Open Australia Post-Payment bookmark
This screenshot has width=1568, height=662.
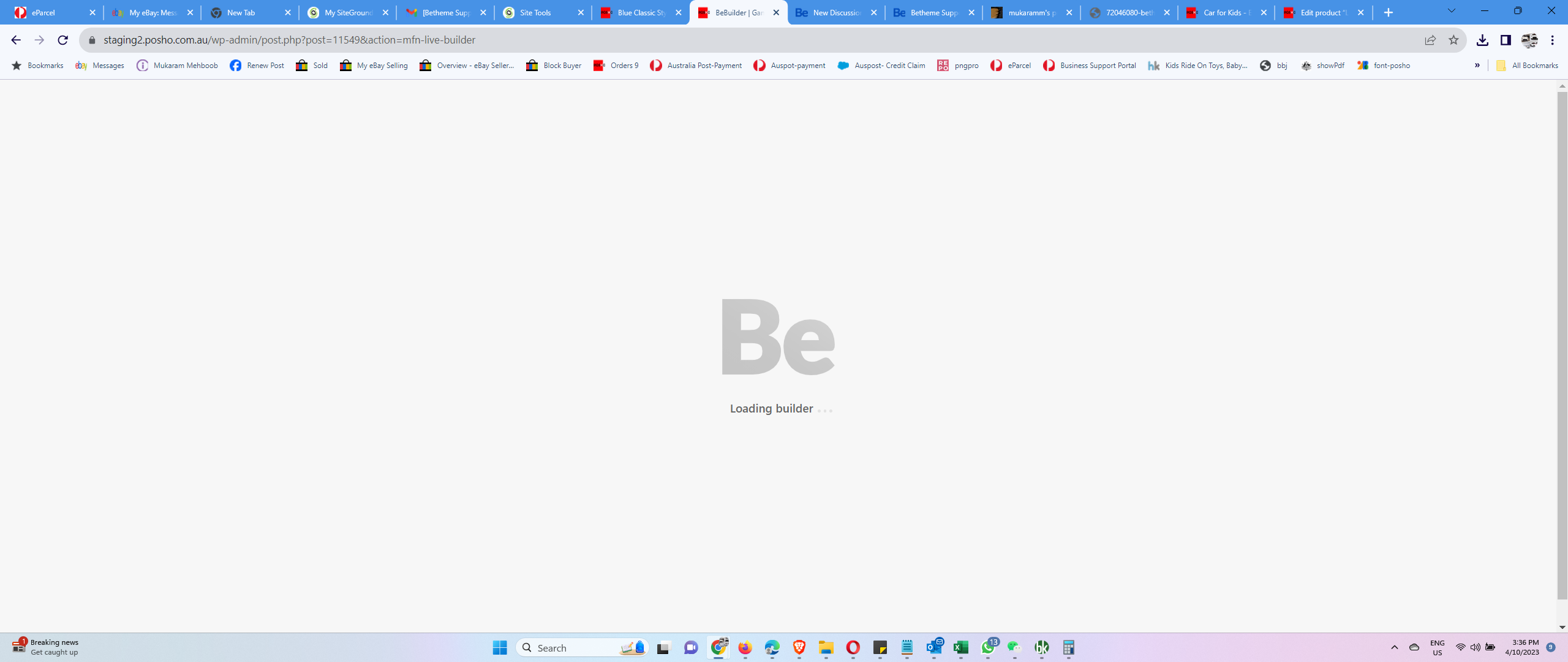pos(696,66)
